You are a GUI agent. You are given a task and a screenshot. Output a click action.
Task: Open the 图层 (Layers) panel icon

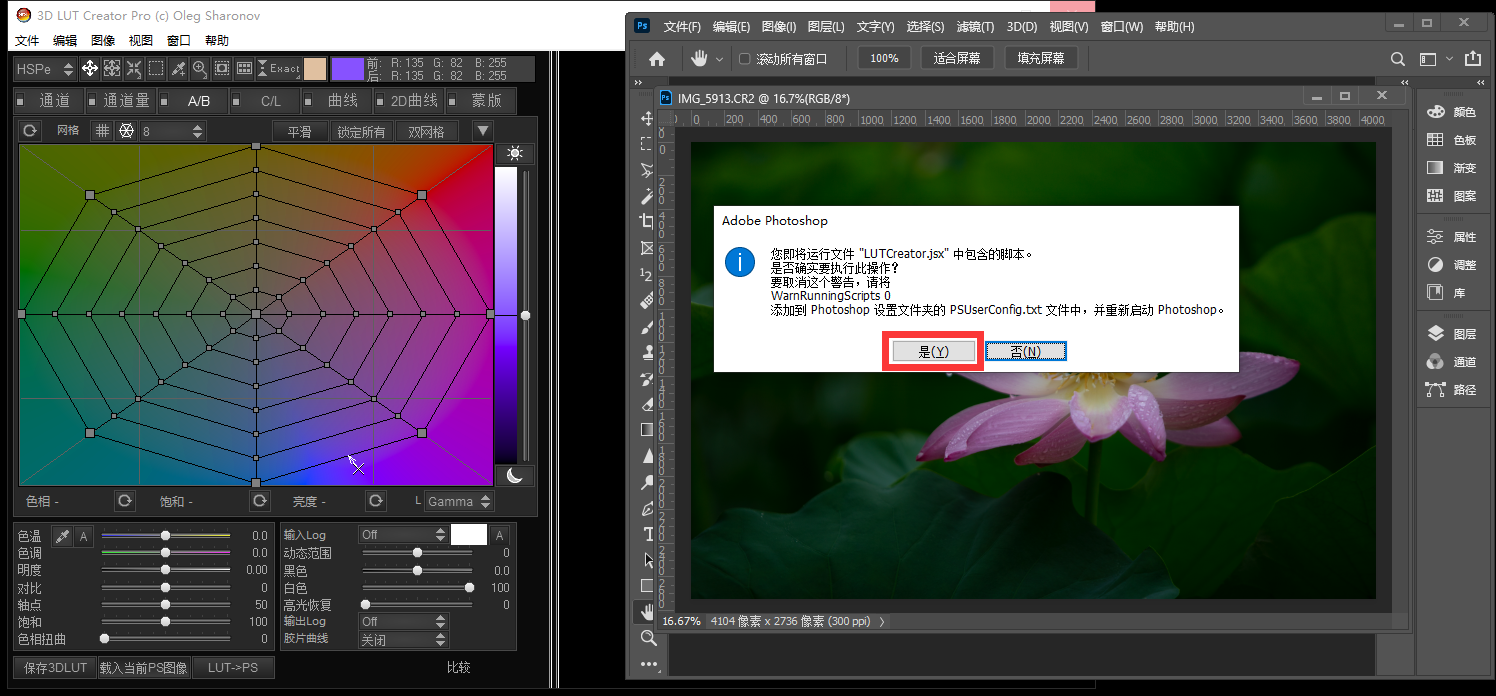[1436, 334]
